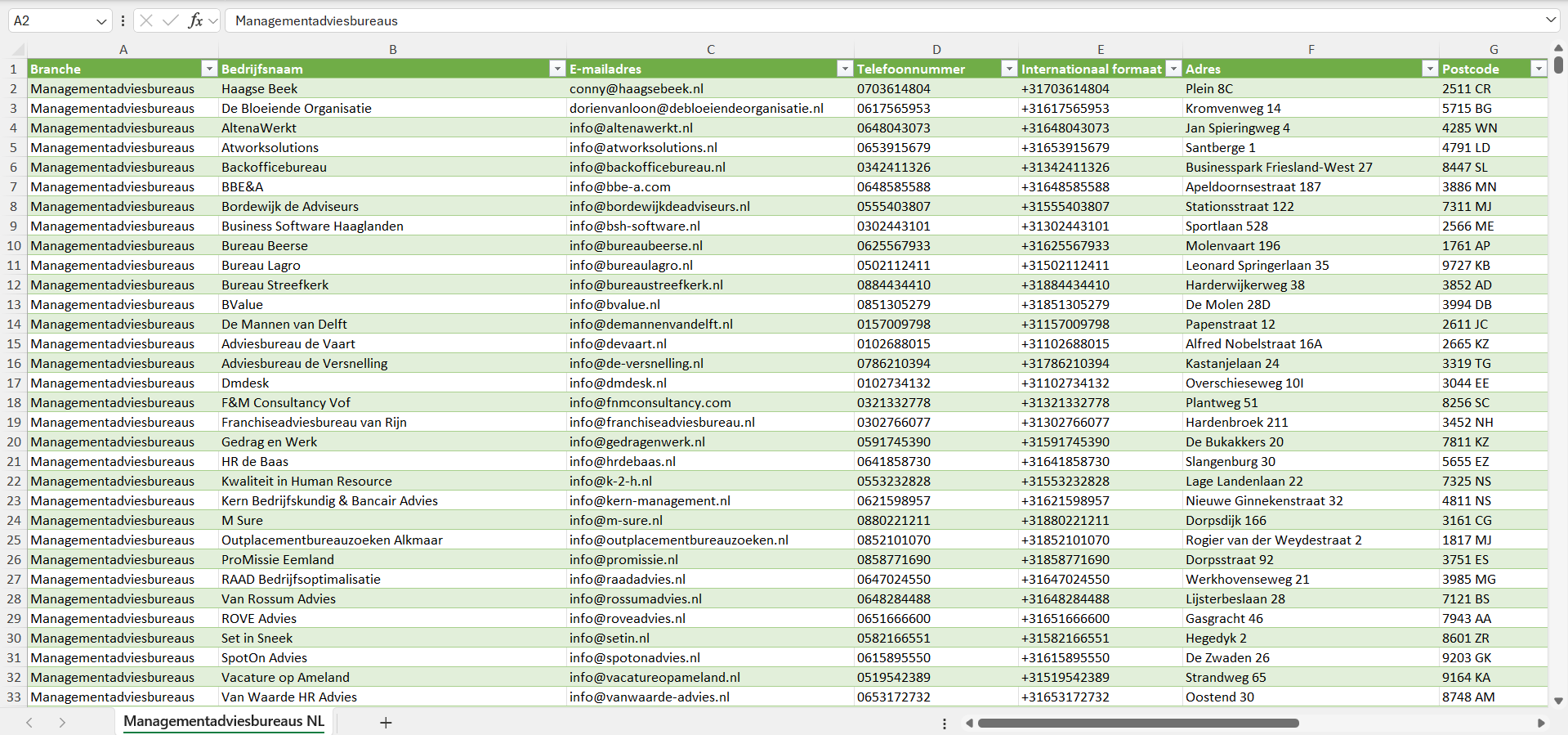Image resolution: width=1568 pixels, height=735 pixels.
Task: Click the vertical dots beside Name Box
Action: [x=123, y=20]
